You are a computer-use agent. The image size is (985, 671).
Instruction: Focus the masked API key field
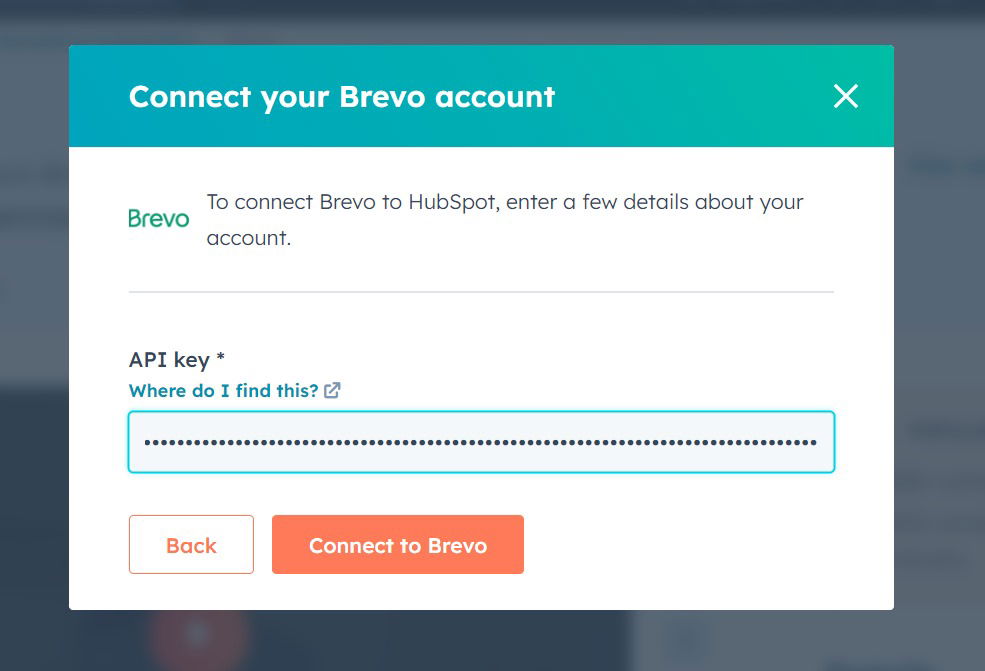(x=481, y=442)
